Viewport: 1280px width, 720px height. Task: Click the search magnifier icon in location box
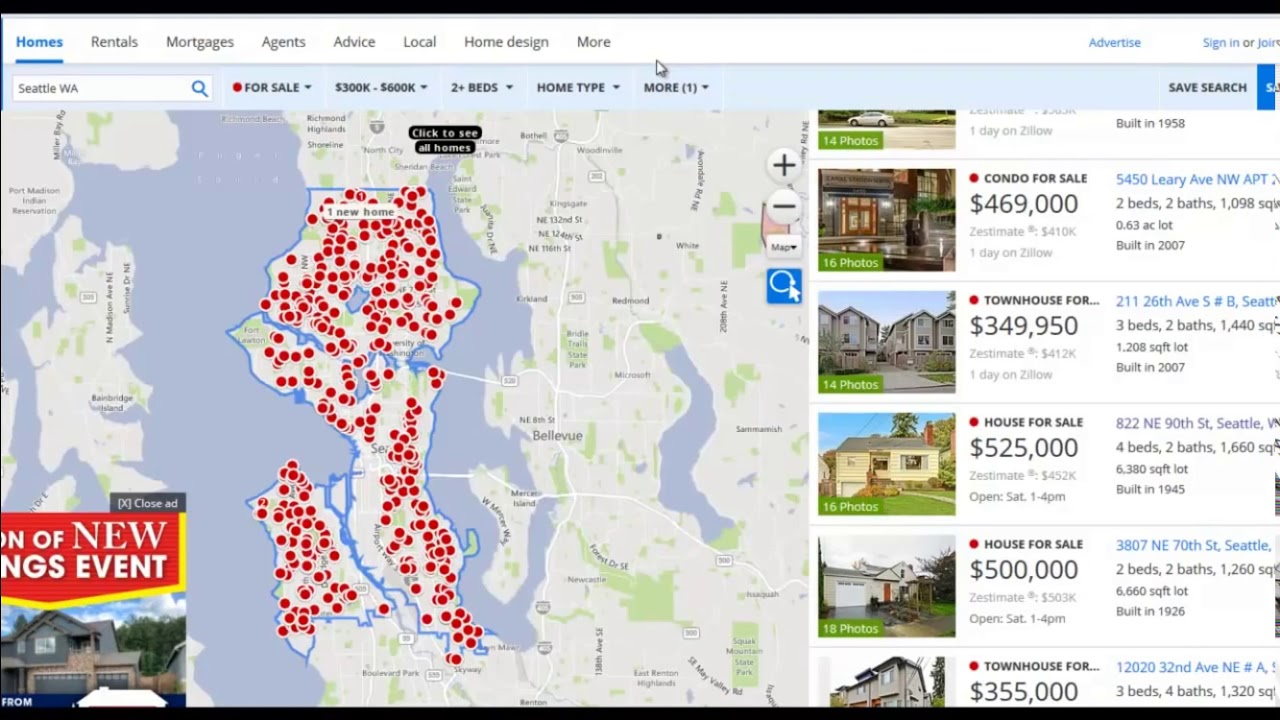click(x=200, y=88)
